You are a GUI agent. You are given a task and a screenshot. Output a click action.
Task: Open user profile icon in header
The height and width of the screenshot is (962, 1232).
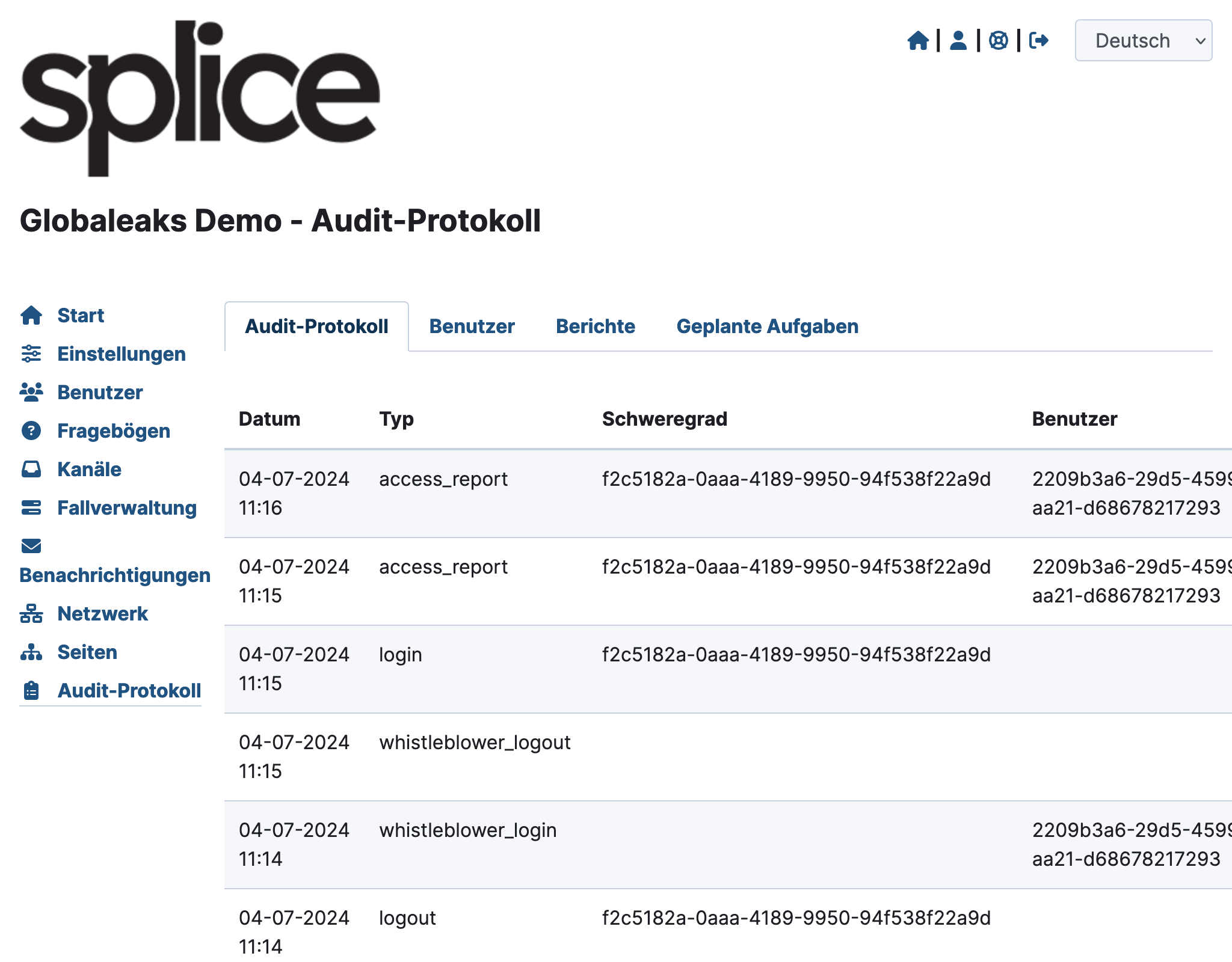pyautogui.click(x=958, y=40)
